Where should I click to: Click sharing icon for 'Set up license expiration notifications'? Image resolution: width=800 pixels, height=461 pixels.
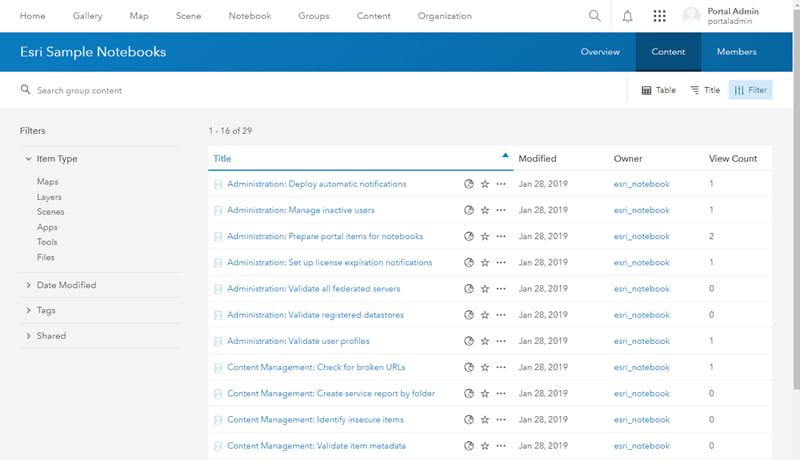(x=469, y=263)
